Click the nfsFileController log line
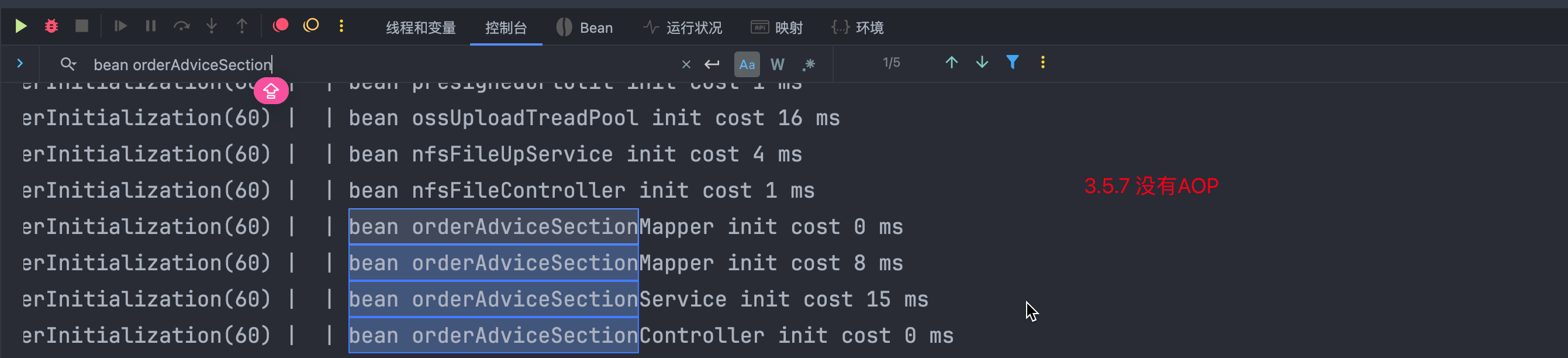 pos(418,191)
